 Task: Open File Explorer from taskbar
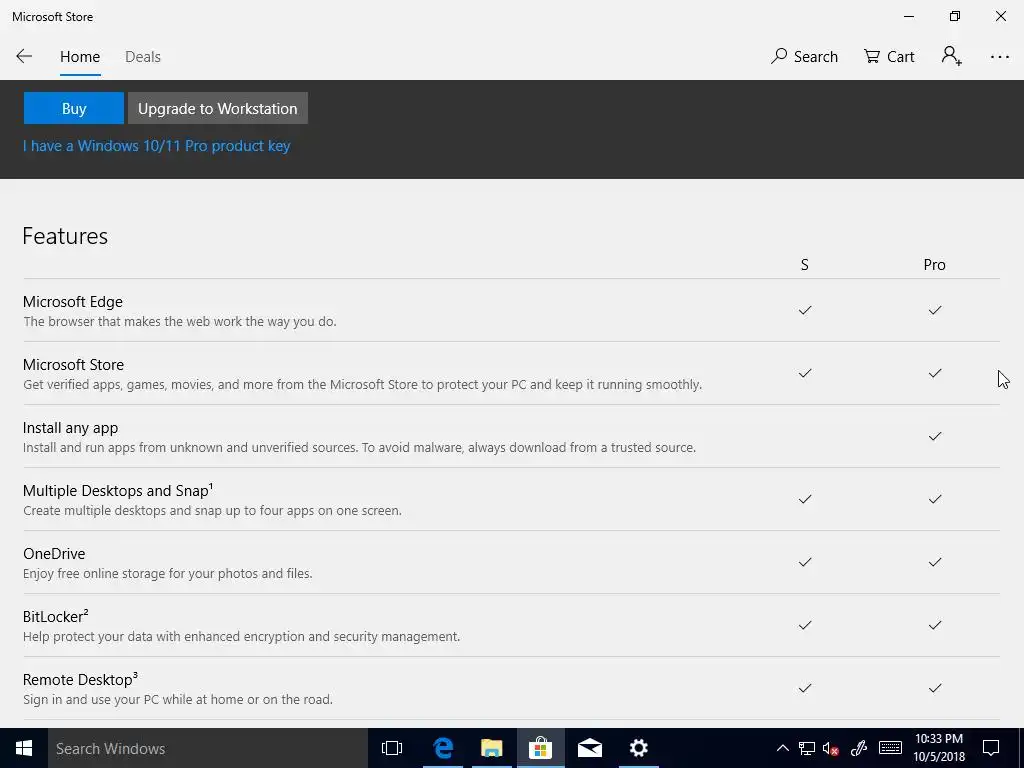492,748
